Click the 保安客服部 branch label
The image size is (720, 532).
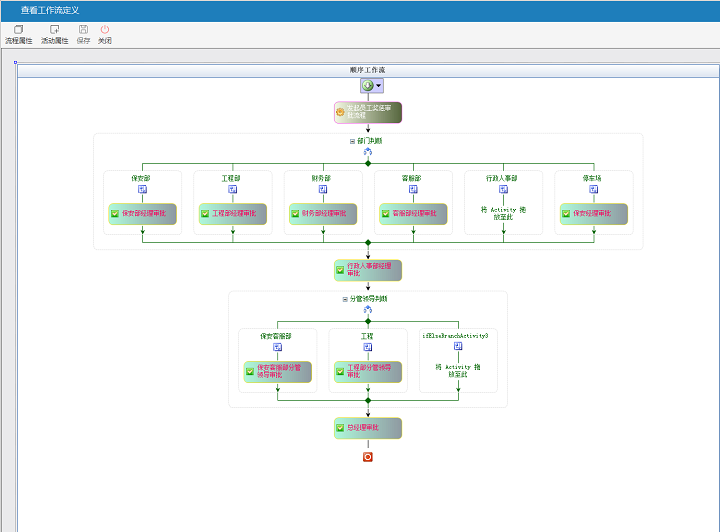coord(276,336)
